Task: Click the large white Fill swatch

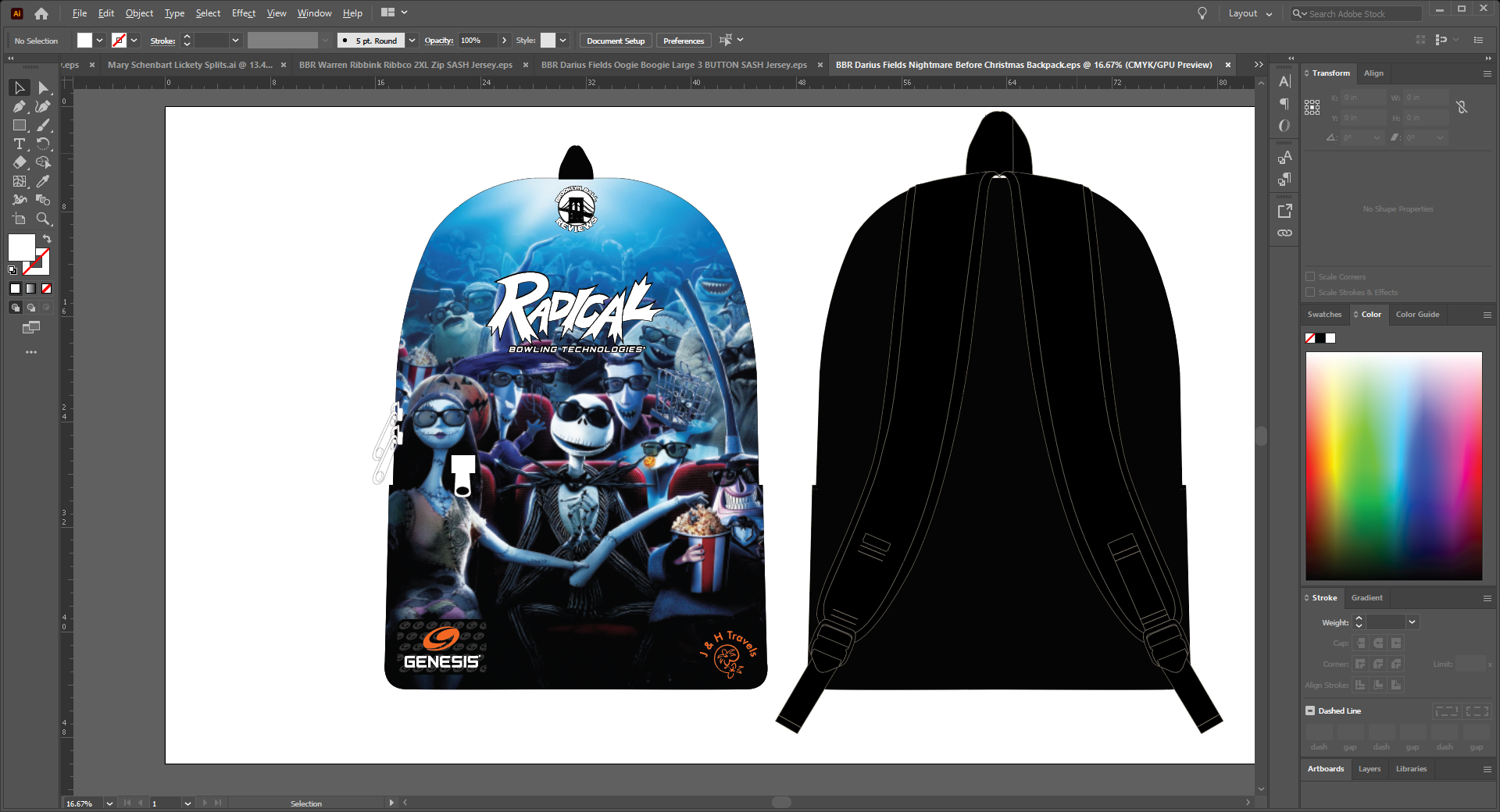Action: [21, 248]
